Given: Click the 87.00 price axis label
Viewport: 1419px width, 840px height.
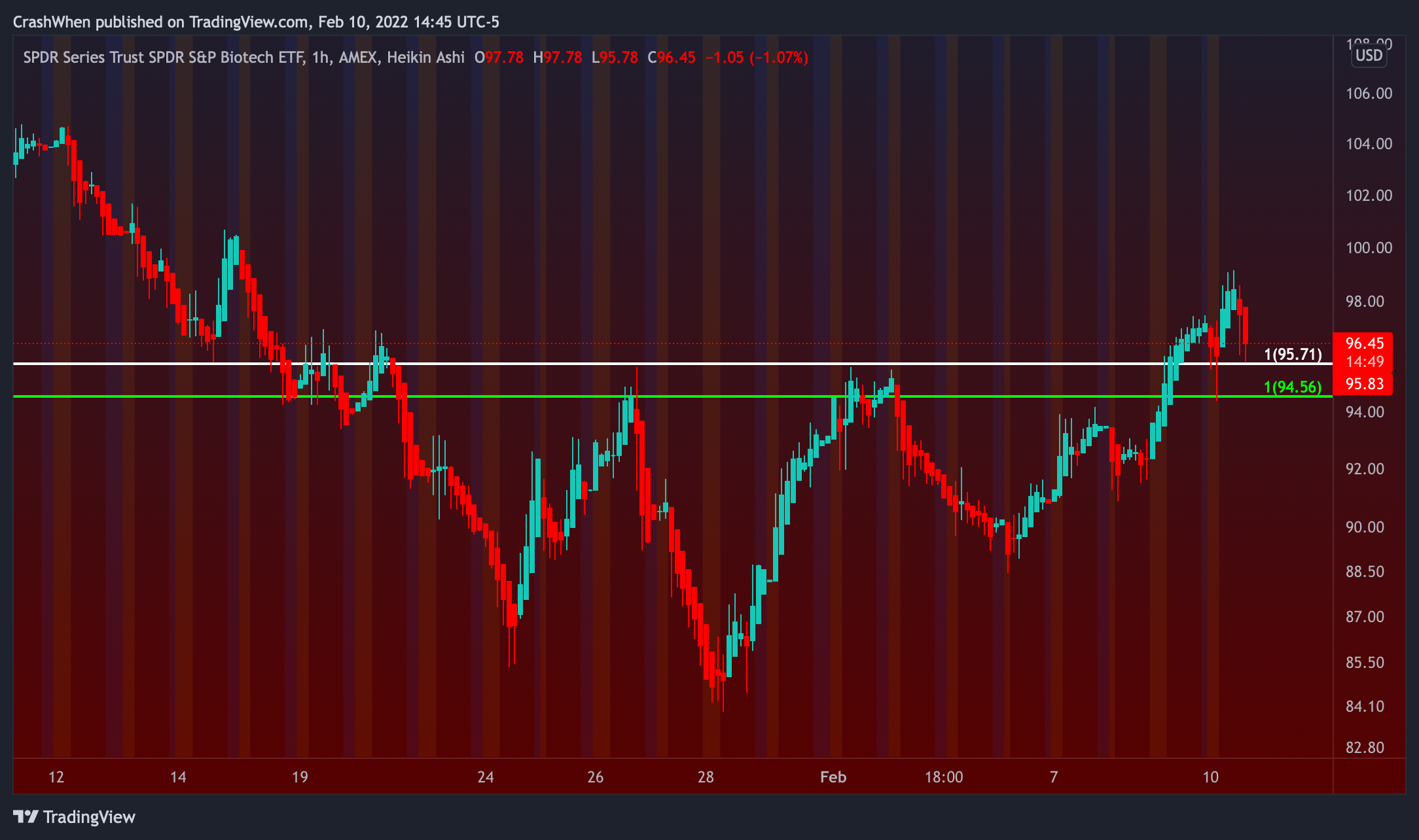Looking at the screenshot, I should [1365, 617].
